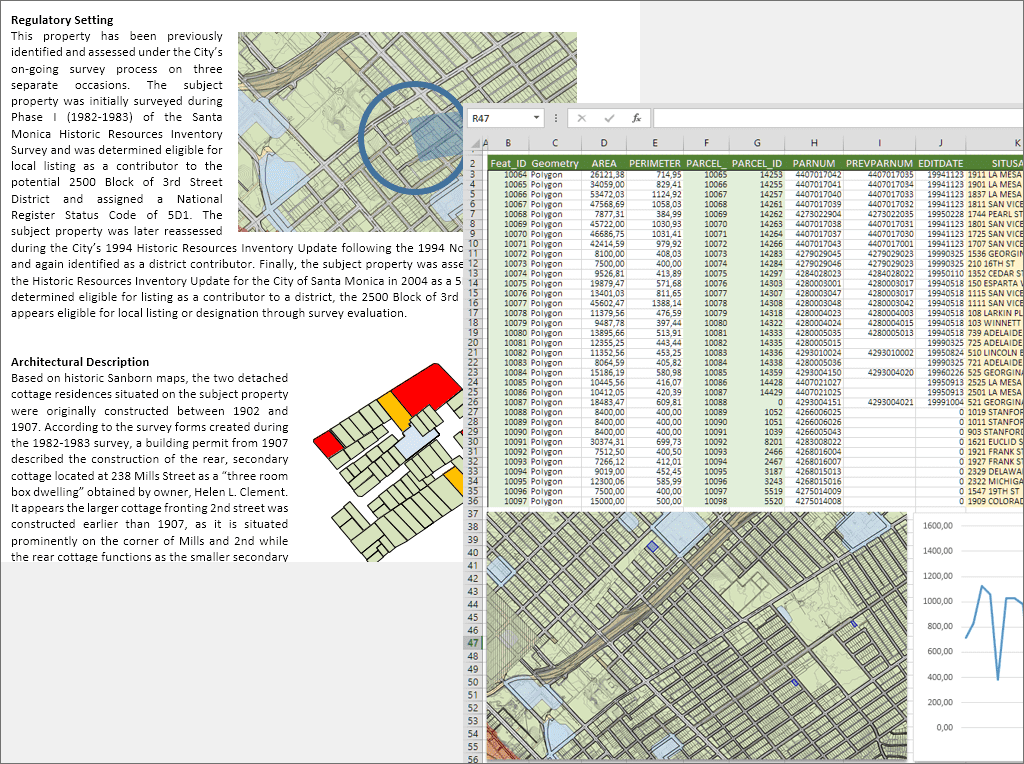Screen dimensions: 1024x764
Task: Select column E header
Action: coord(654,143)
